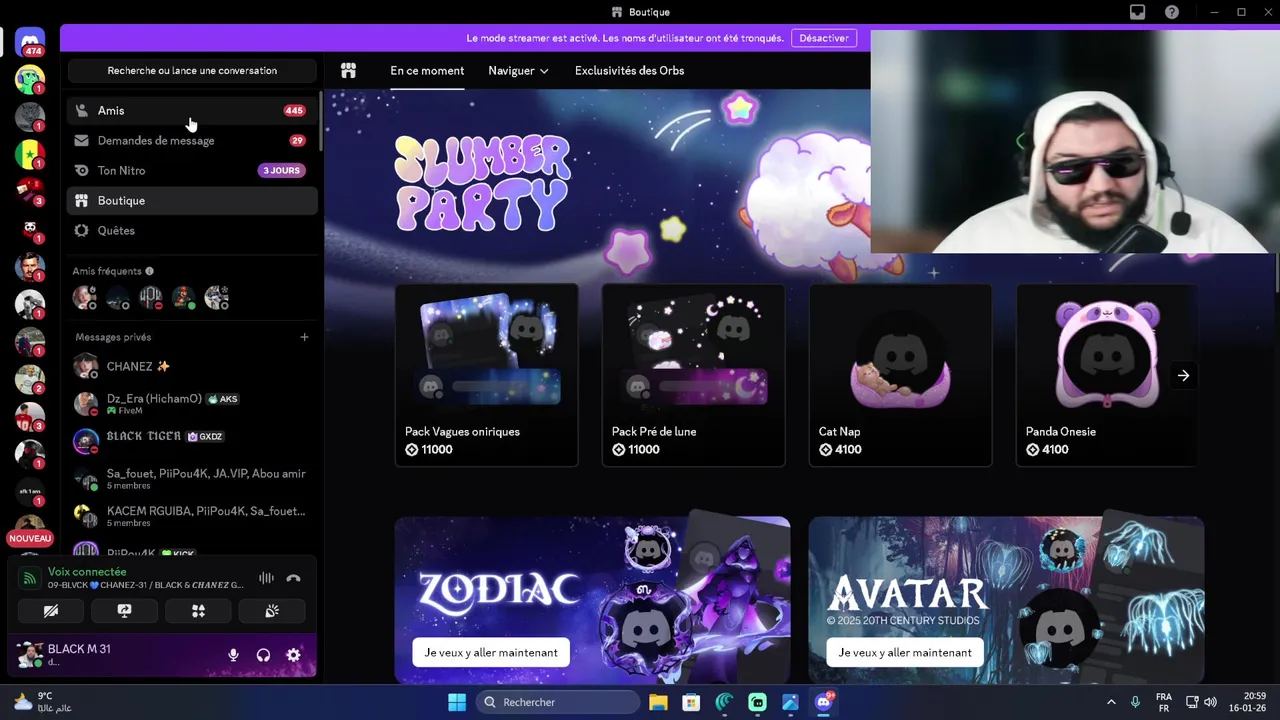Viewport: 1280px width, 720px height.
Task: Click BLACK M 31 user profile avatar
Action: (x=30, y=655)
